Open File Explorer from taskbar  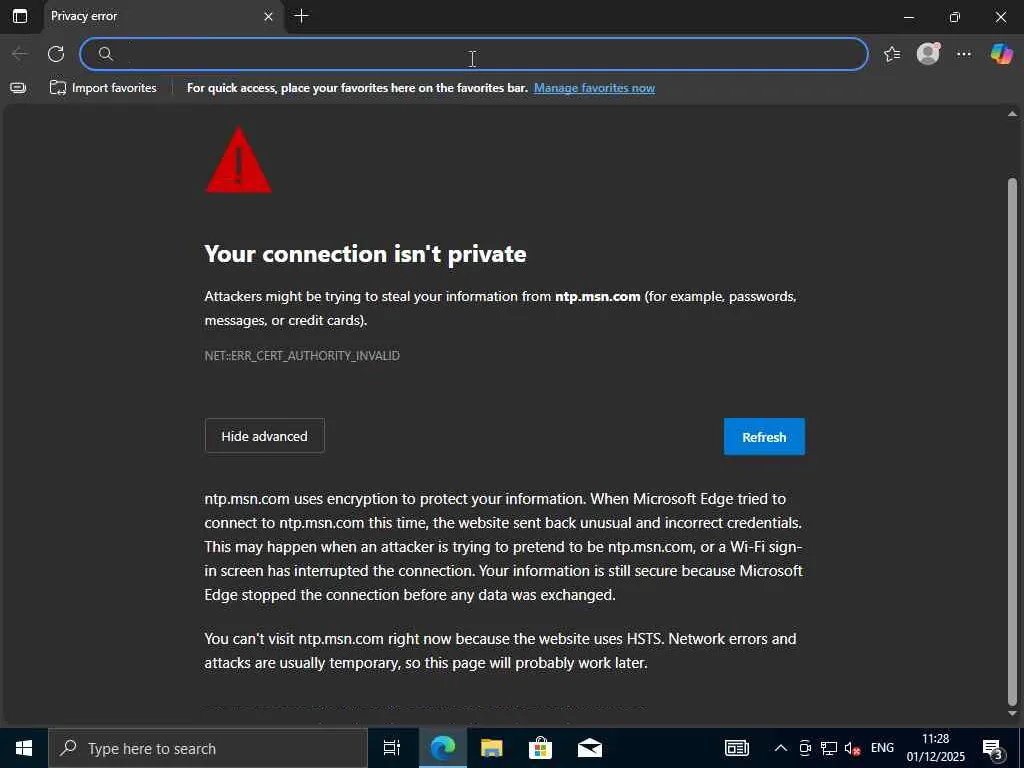point(491,748)
